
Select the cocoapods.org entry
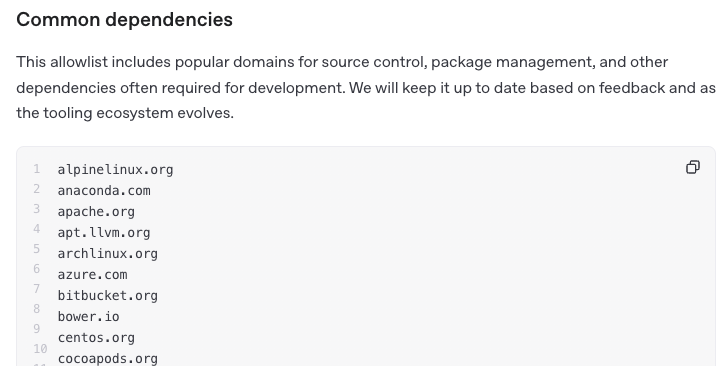click(107, 359)
